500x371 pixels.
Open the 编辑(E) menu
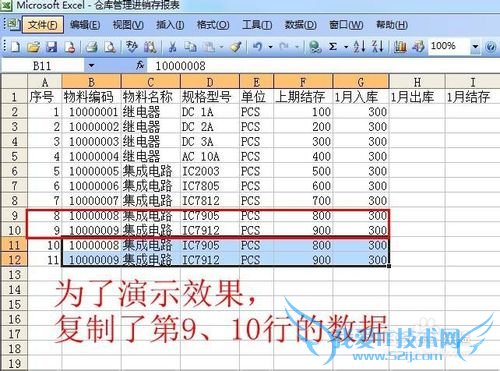85,25
